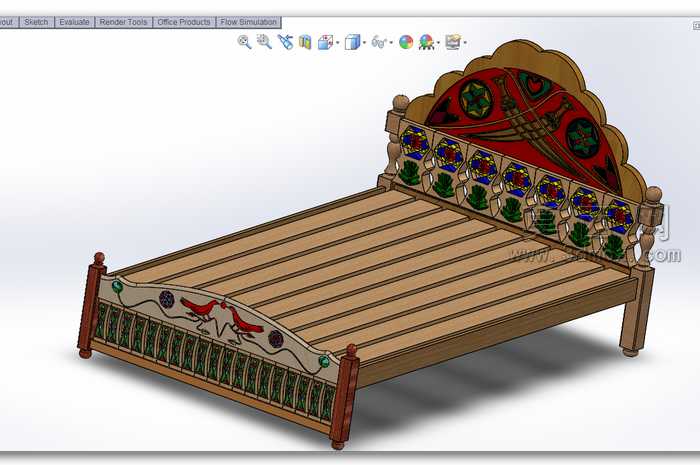The width and height of the screenshot is (700, 465).
Task: Open the View Settings dropdown arrow
Action: point(465,43)
